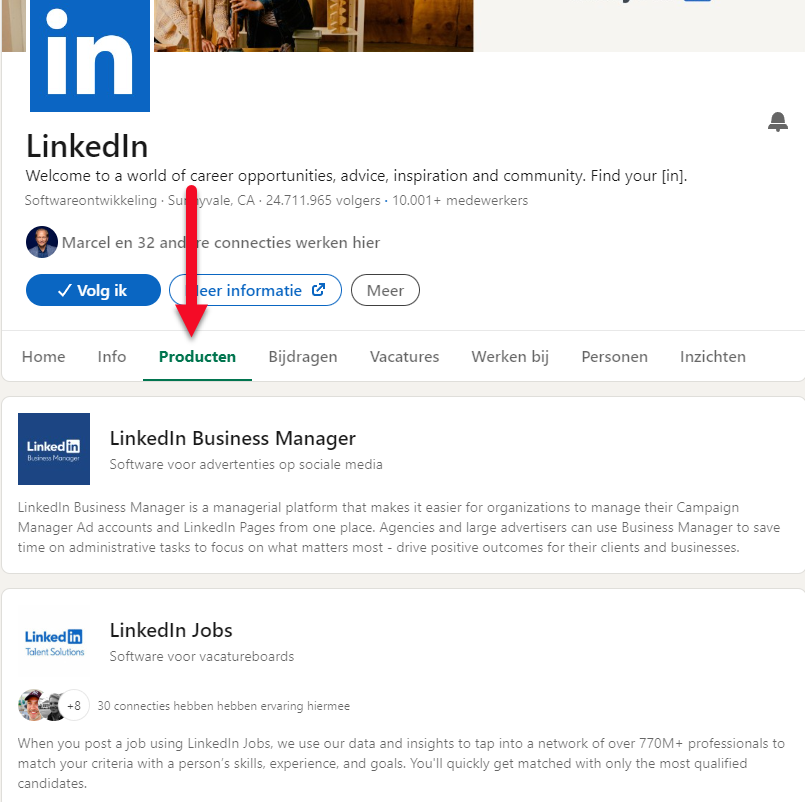Go to the Werken bij tab
The image size is (805, 802).
pyautogui.click(x=510, y=356)
